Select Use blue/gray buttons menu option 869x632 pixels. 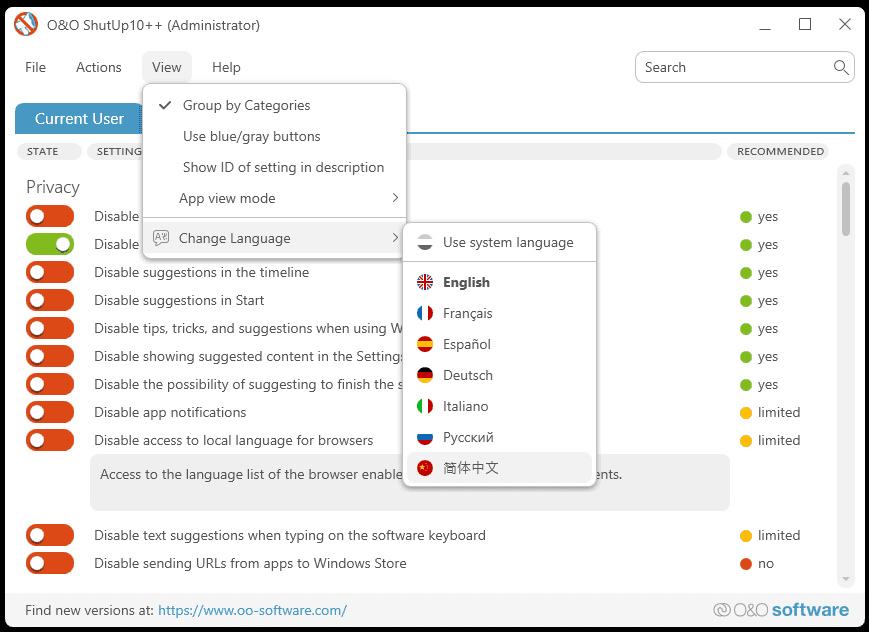click(252, 136)
